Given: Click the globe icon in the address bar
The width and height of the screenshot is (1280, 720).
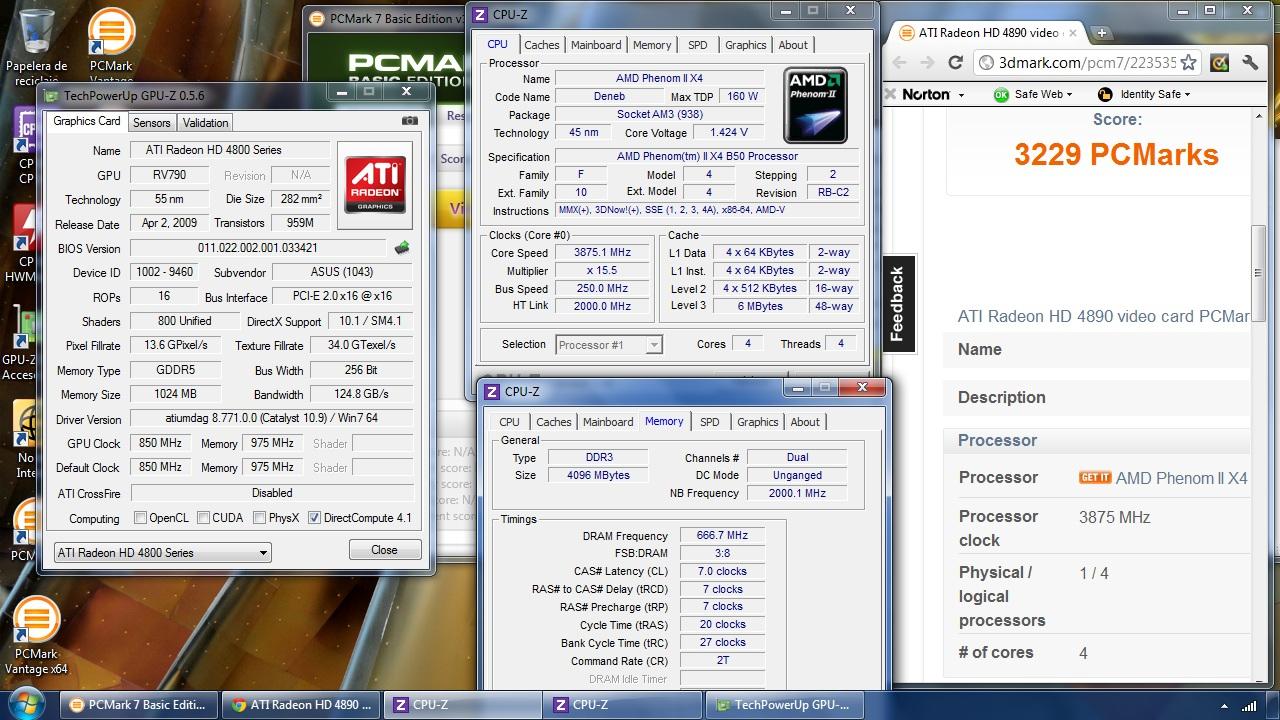Looking at the screenshot, I should (987, 62).
